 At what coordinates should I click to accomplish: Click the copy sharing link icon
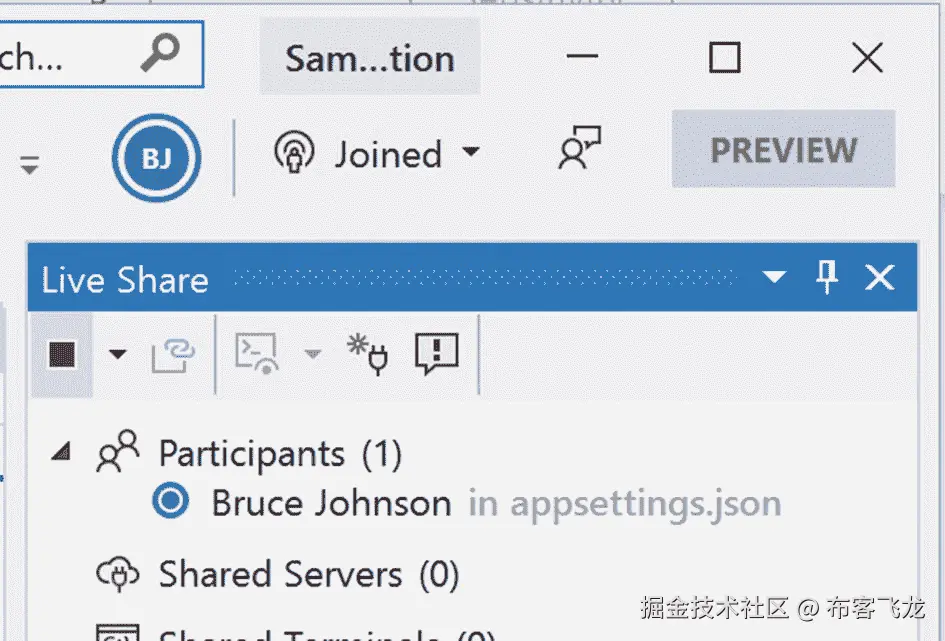pos(173,354)
